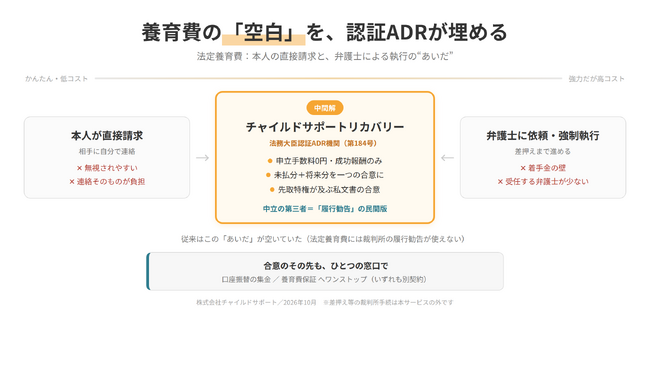Click line 口座振替の集金/養育費保証 へワンストップ

[326, 279]
